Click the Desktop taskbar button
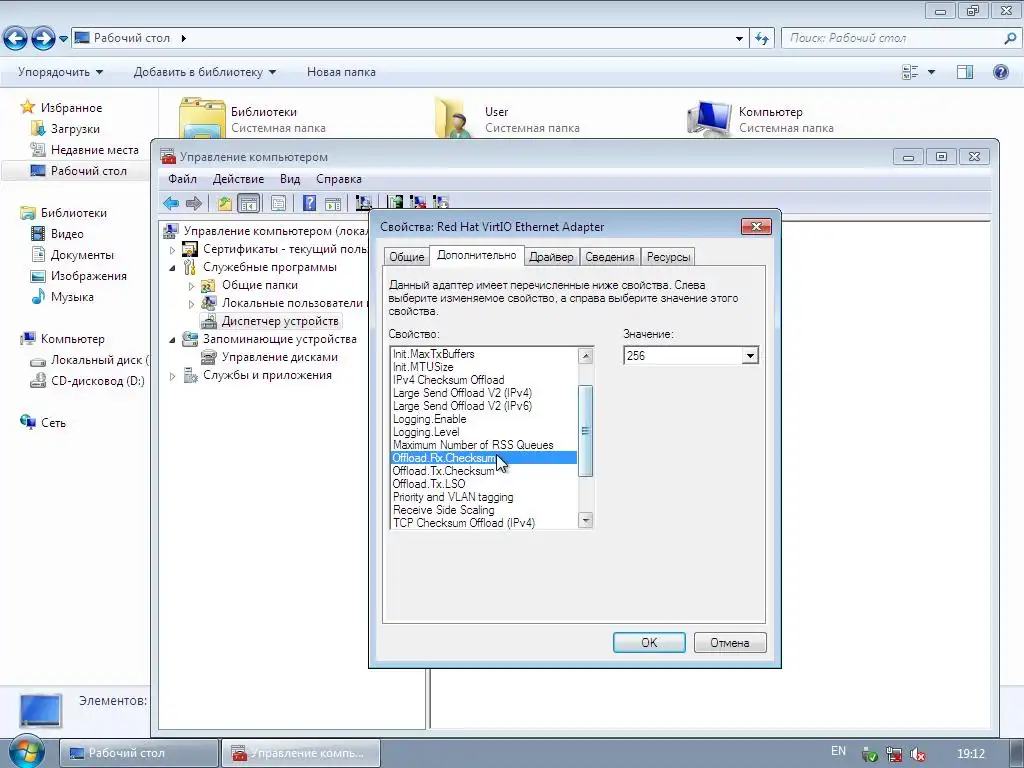1024x768 pixels. click(x=139, y=753)
